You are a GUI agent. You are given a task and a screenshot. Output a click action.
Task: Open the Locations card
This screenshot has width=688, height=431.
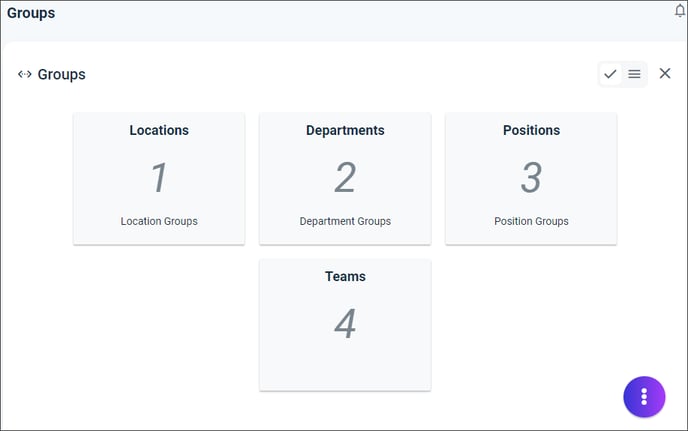[159, 178]
